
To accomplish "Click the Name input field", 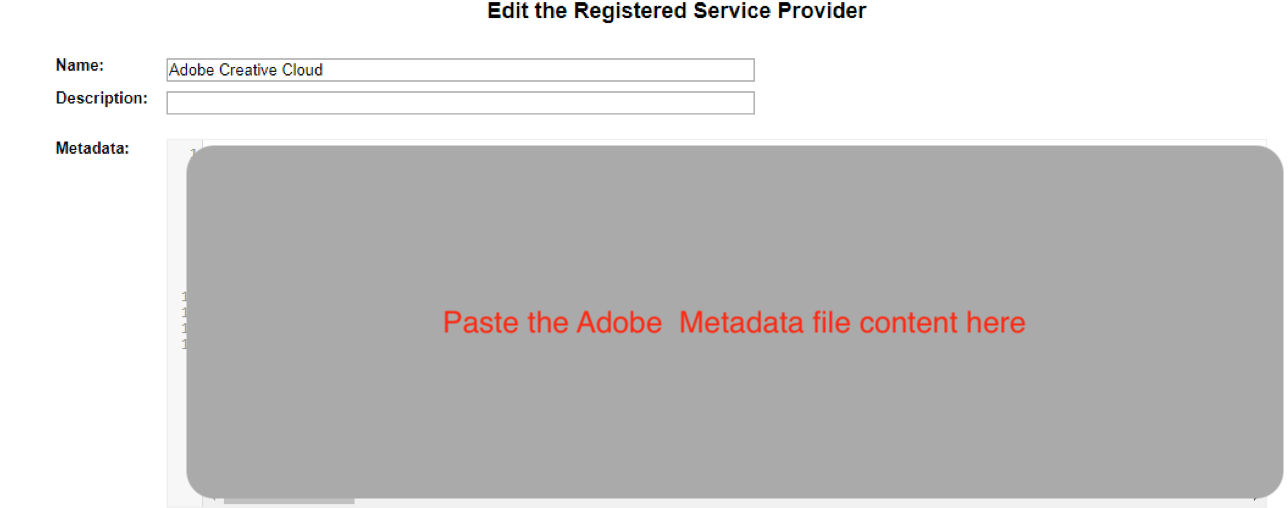I will pyautogui.click(x=460, y=70).
